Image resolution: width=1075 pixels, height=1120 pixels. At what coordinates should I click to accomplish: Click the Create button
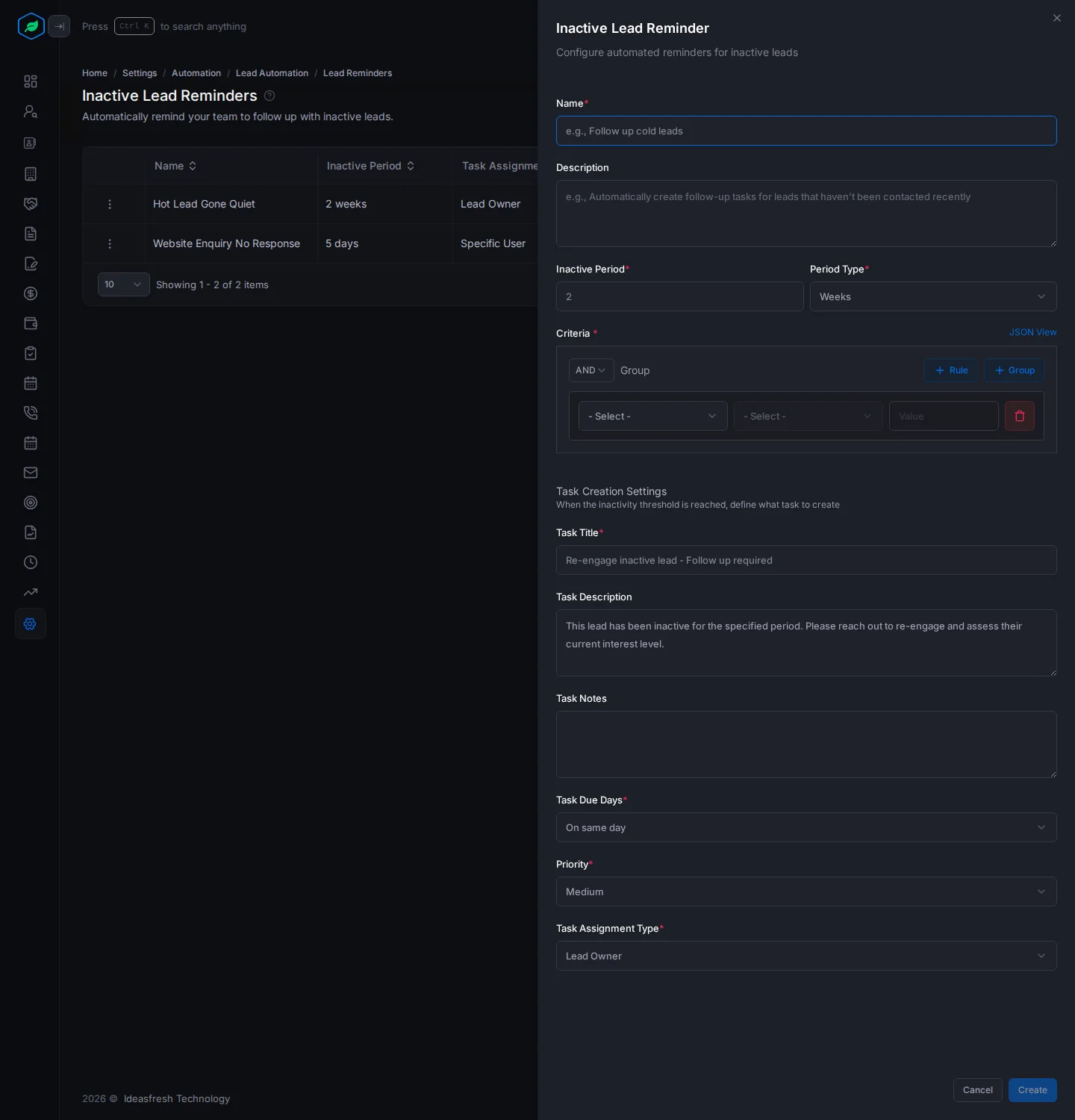pos(1032,1090)
